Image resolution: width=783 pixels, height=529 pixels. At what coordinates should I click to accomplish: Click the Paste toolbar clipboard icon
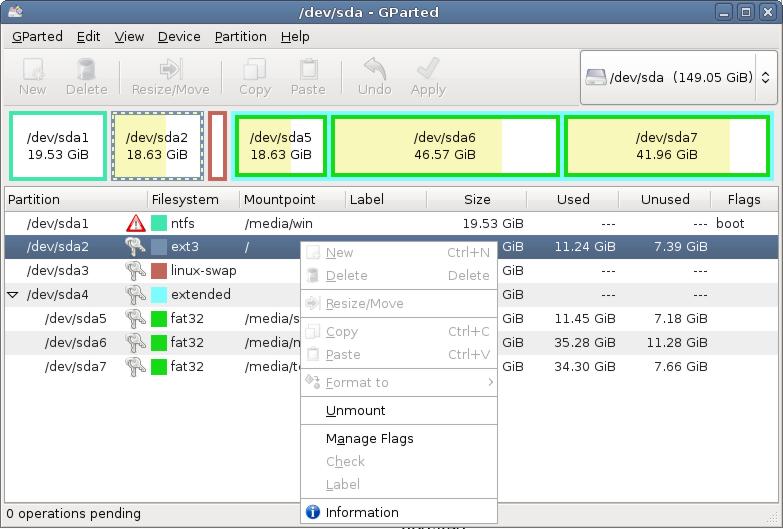pos(308,69)
